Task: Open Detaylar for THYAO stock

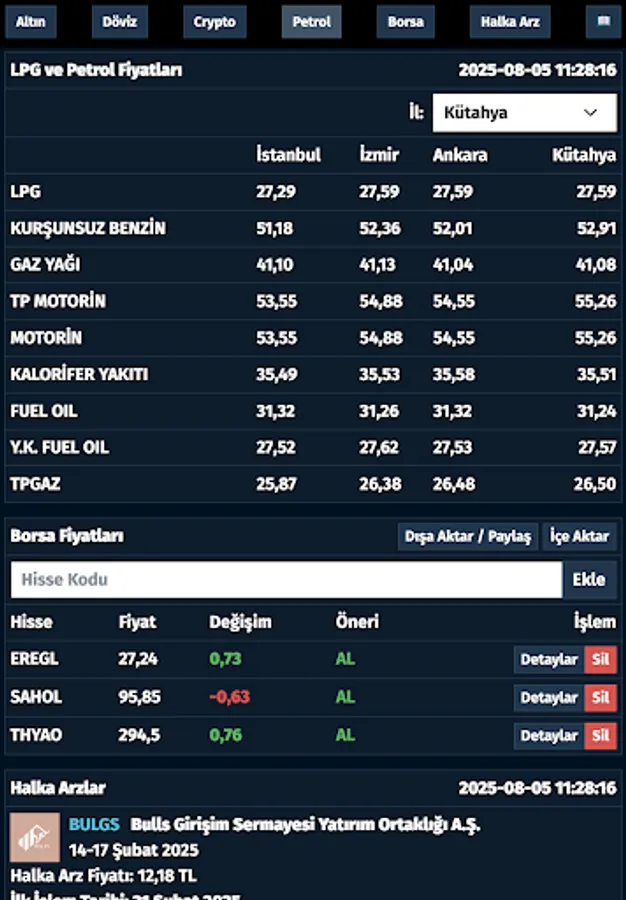Action: 548,735
